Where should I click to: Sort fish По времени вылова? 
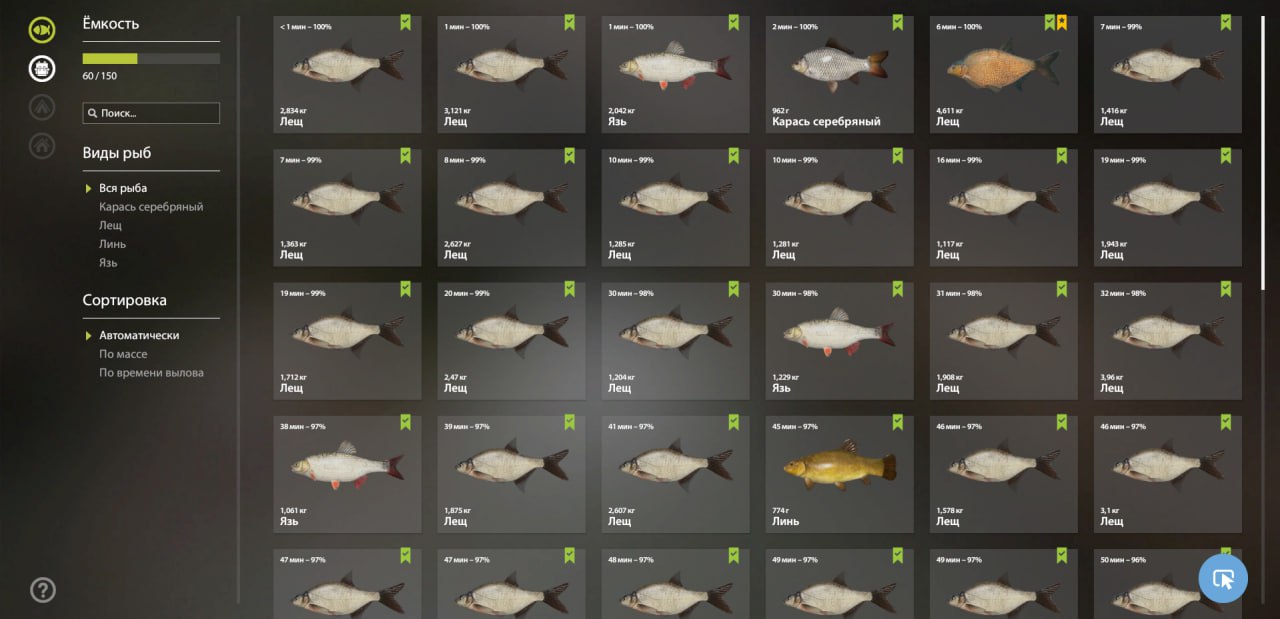point(151,373)
